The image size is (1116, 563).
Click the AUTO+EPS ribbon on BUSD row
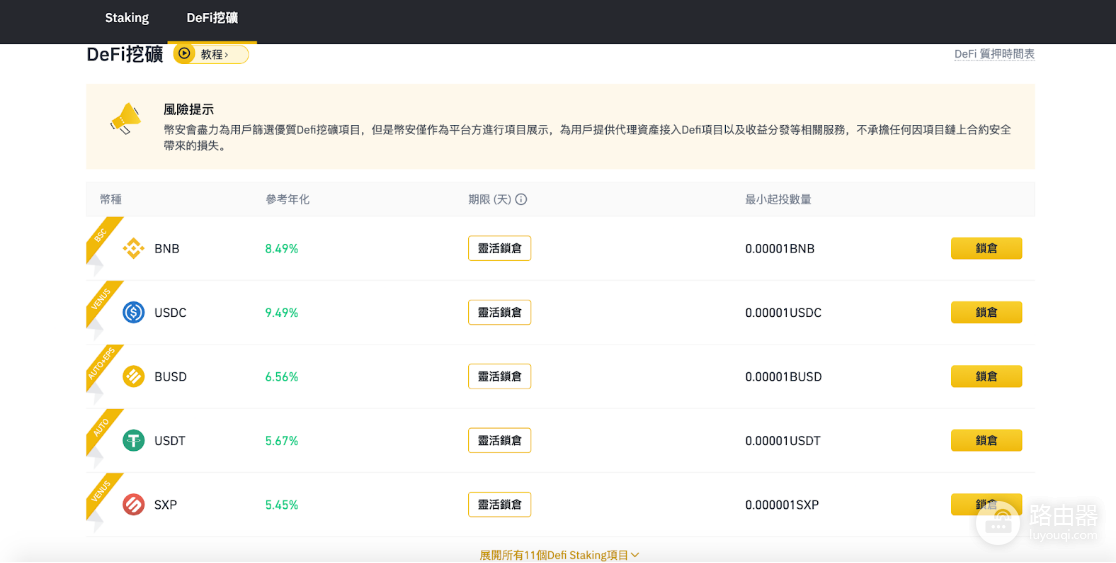(x=102, y=365)
